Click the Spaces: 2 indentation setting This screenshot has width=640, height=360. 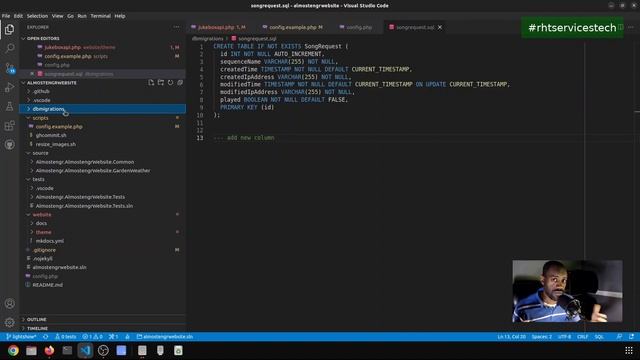[x=542, y=337]
